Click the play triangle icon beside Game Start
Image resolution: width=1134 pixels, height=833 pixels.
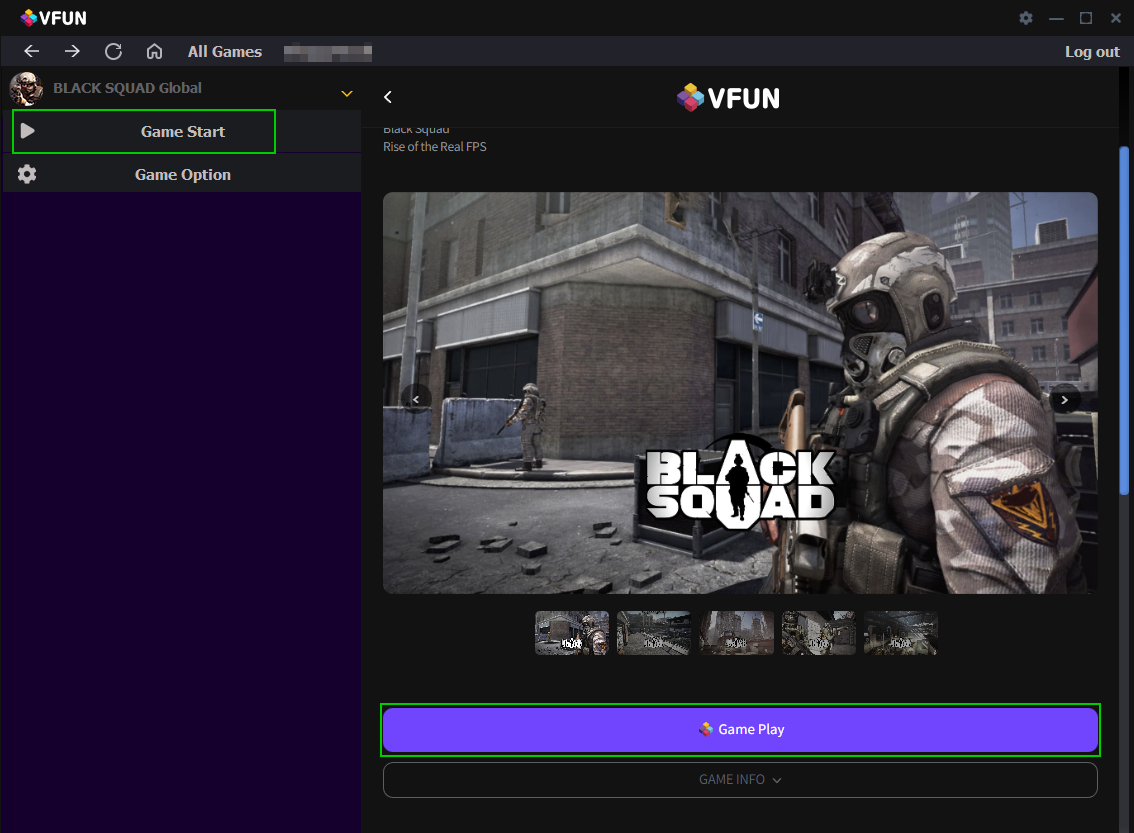(27, 131)
